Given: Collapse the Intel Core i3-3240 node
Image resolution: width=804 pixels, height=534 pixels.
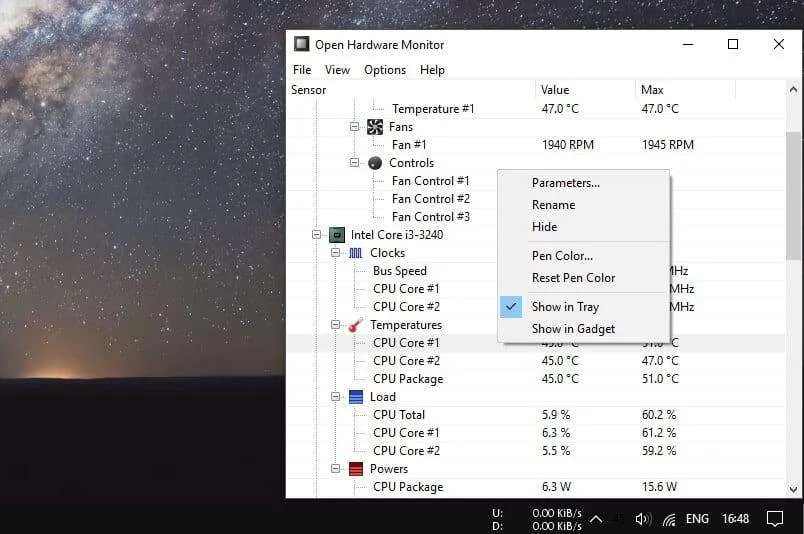Looking at the screenshot, I should (317, 235).
